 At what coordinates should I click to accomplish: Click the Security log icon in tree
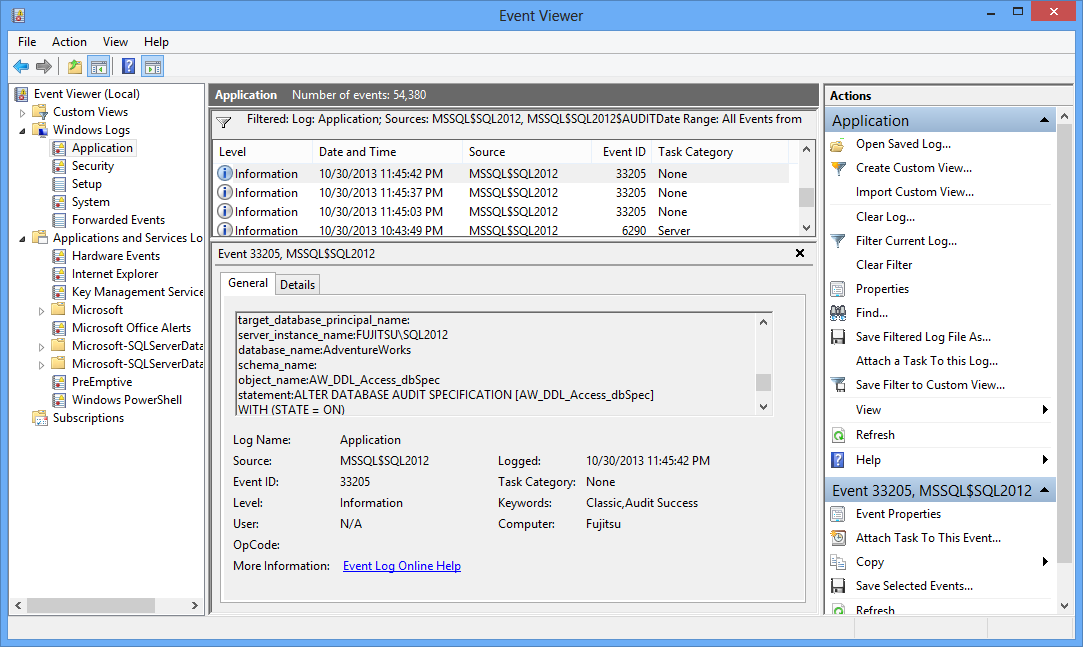coord(59,166)
